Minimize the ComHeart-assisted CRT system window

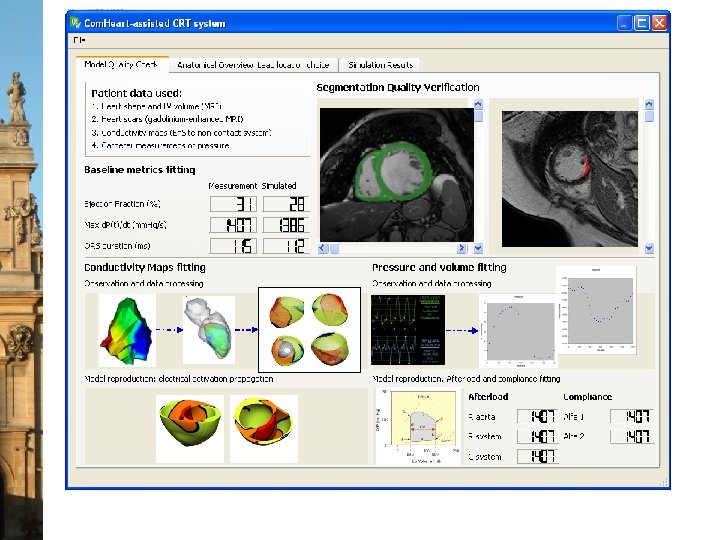point(624,23)
